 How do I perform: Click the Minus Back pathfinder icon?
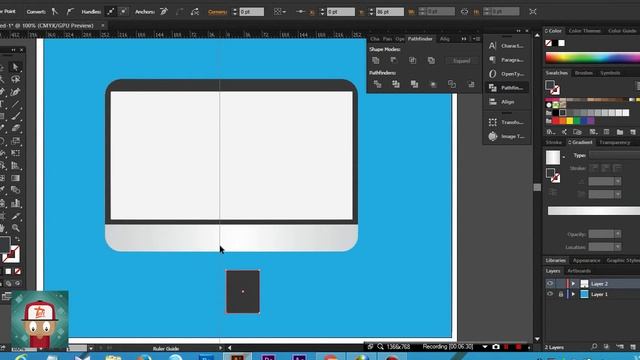tap(471, 84)
